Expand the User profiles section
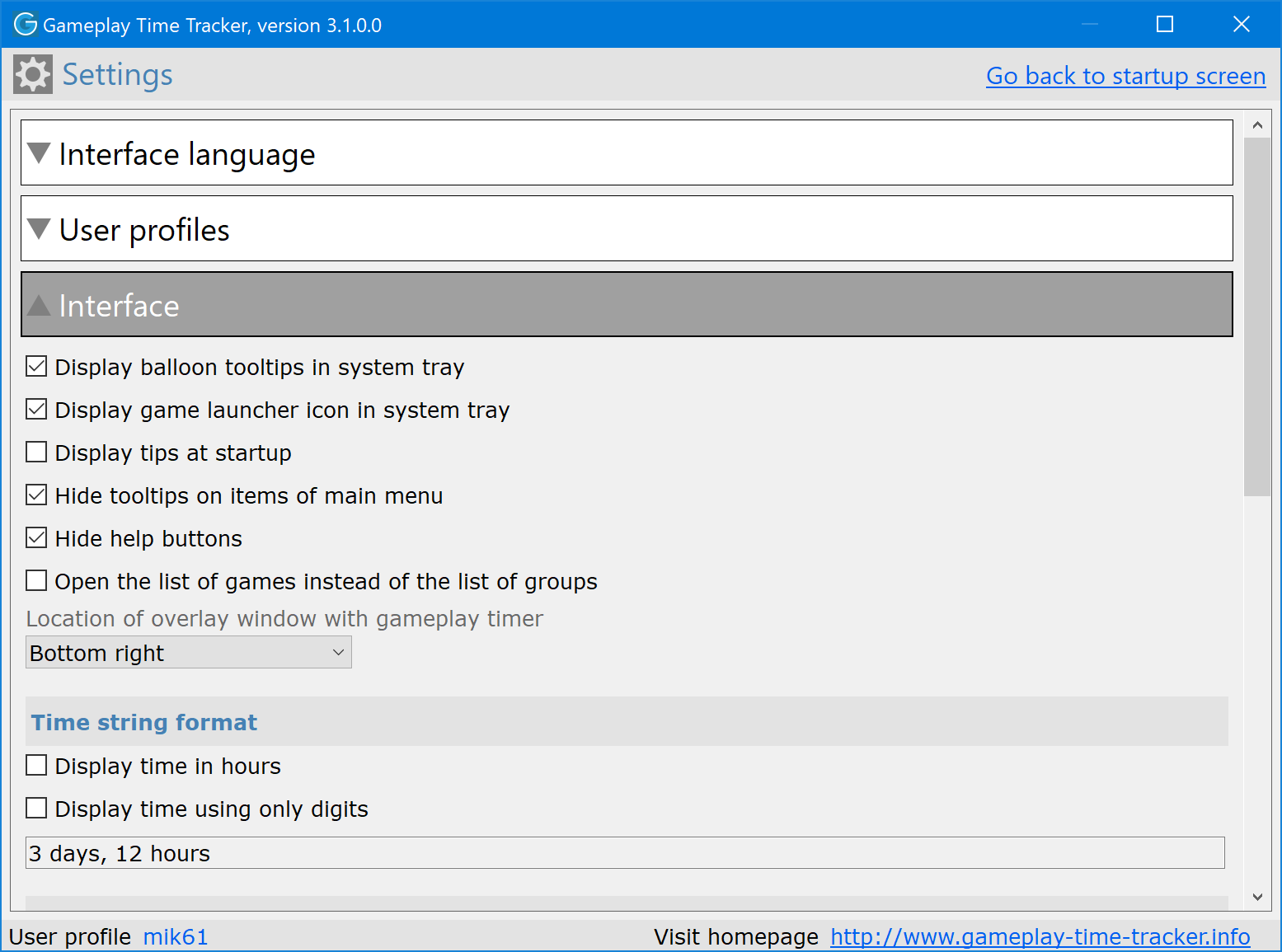This screenshot has width=1282, height=952. pyautogui.click(x=627, y=229)
